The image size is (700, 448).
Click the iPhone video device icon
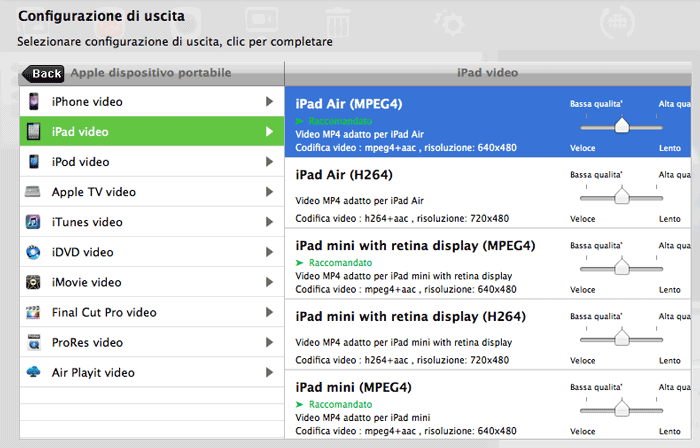click(x=33, y=101)
